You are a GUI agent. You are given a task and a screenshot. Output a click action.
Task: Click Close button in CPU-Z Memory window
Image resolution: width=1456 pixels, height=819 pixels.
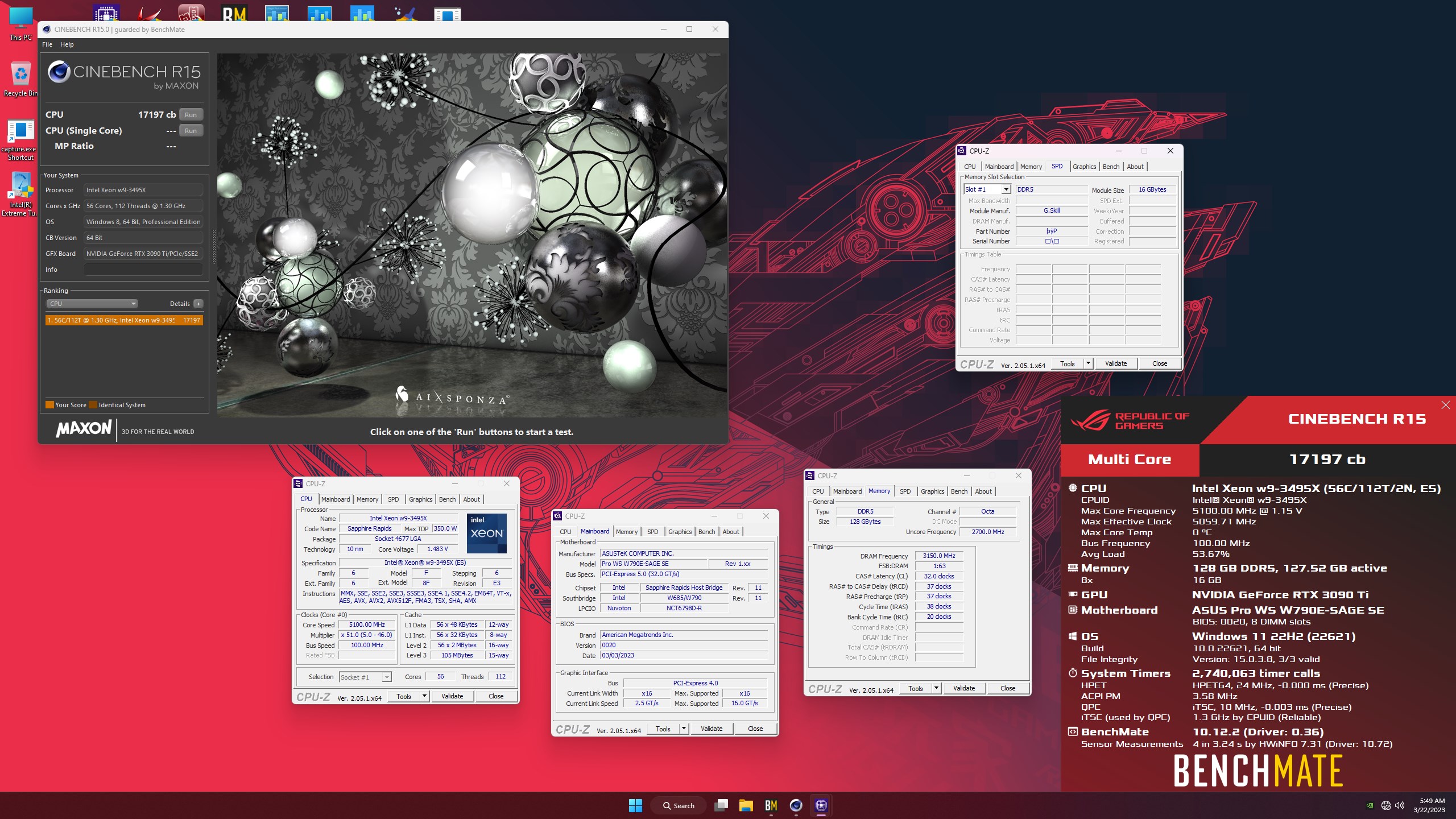[1008, 688]
